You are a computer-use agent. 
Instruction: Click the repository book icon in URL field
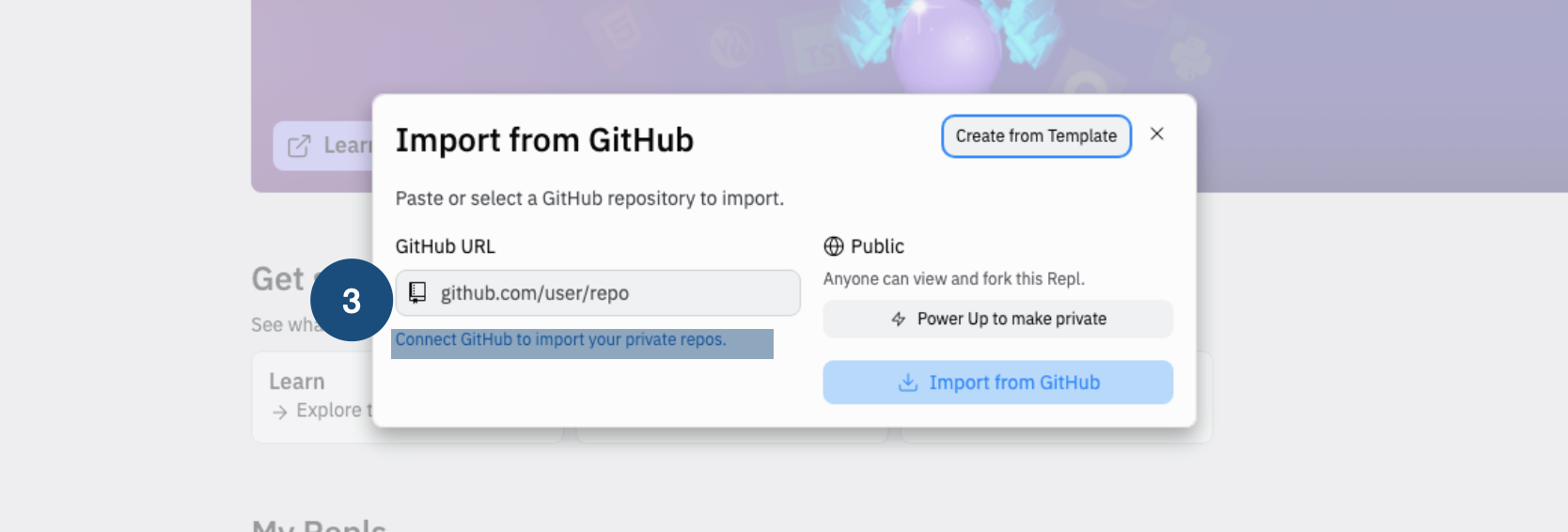tap(417, 293)
